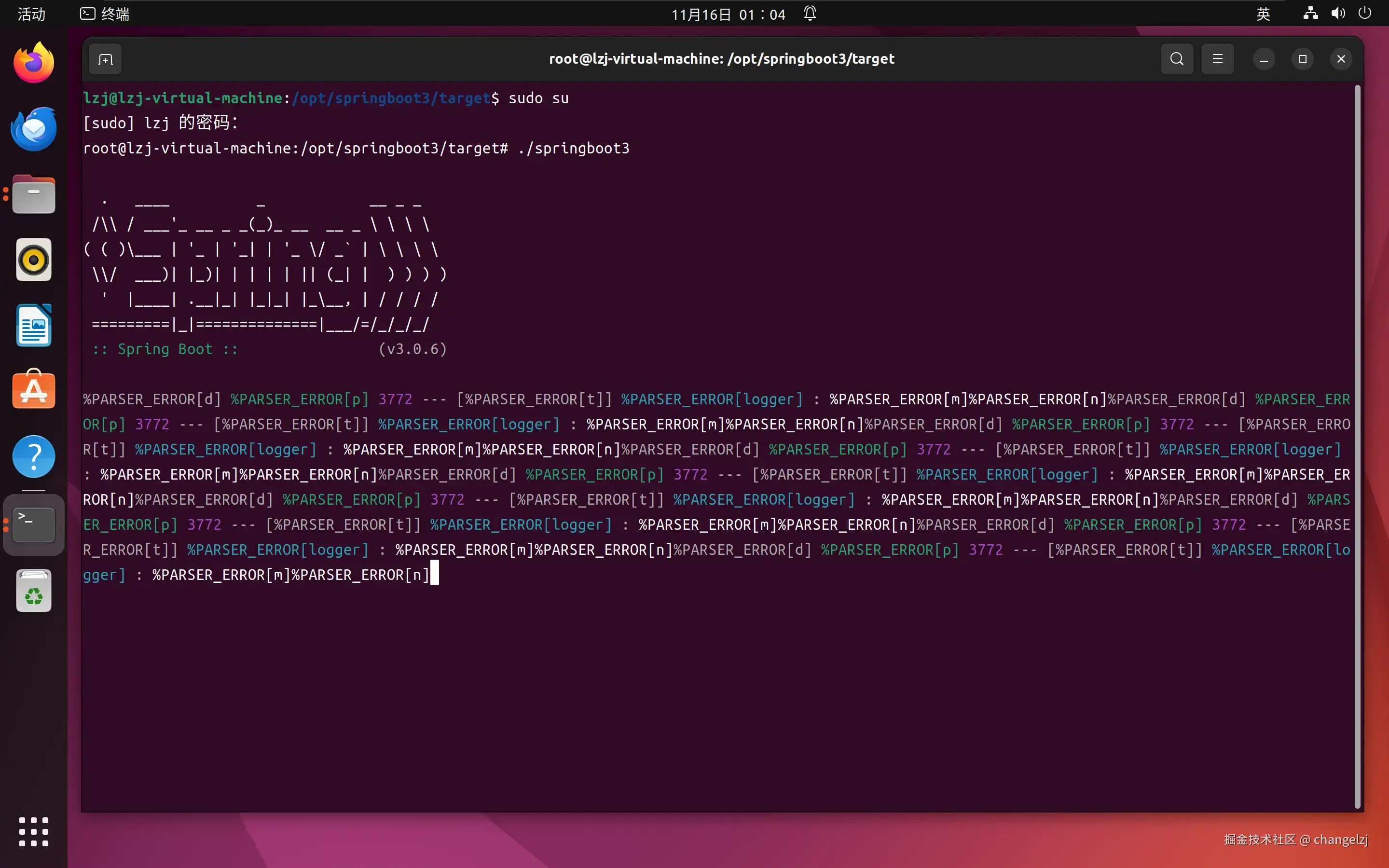Click the 活动 Activities button

coord(31,14)
